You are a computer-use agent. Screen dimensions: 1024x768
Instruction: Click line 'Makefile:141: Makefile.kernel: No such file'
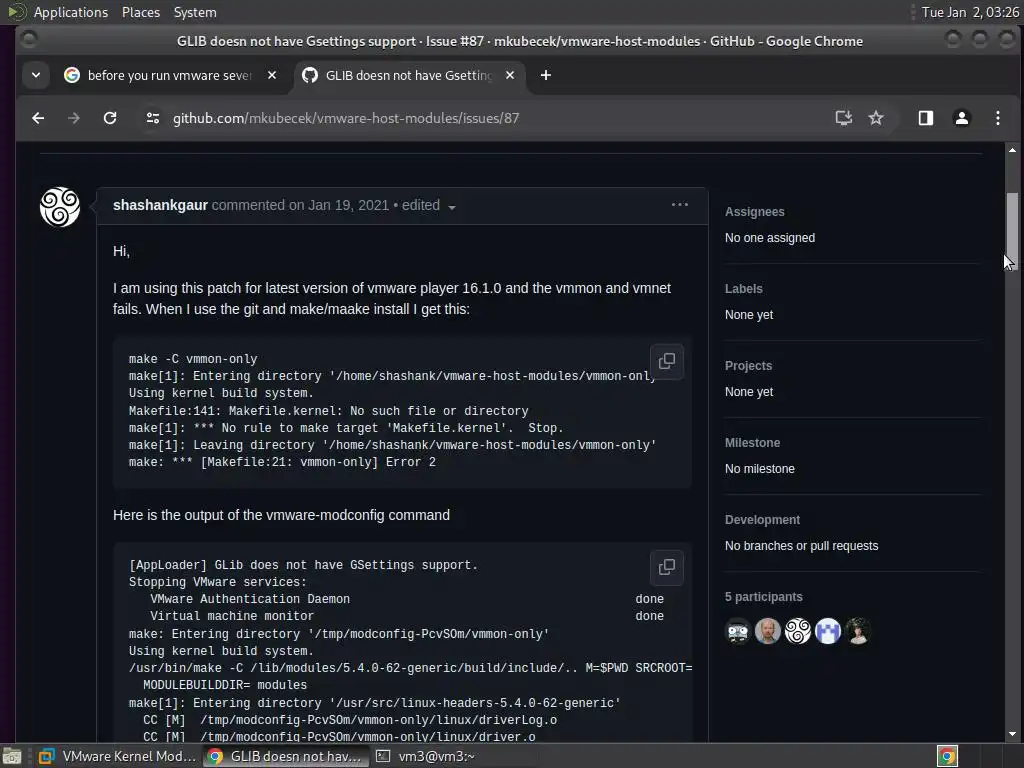point(328,411)
